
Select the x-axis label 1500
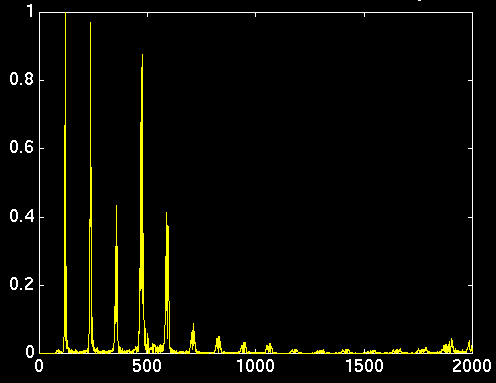point(364,366)
